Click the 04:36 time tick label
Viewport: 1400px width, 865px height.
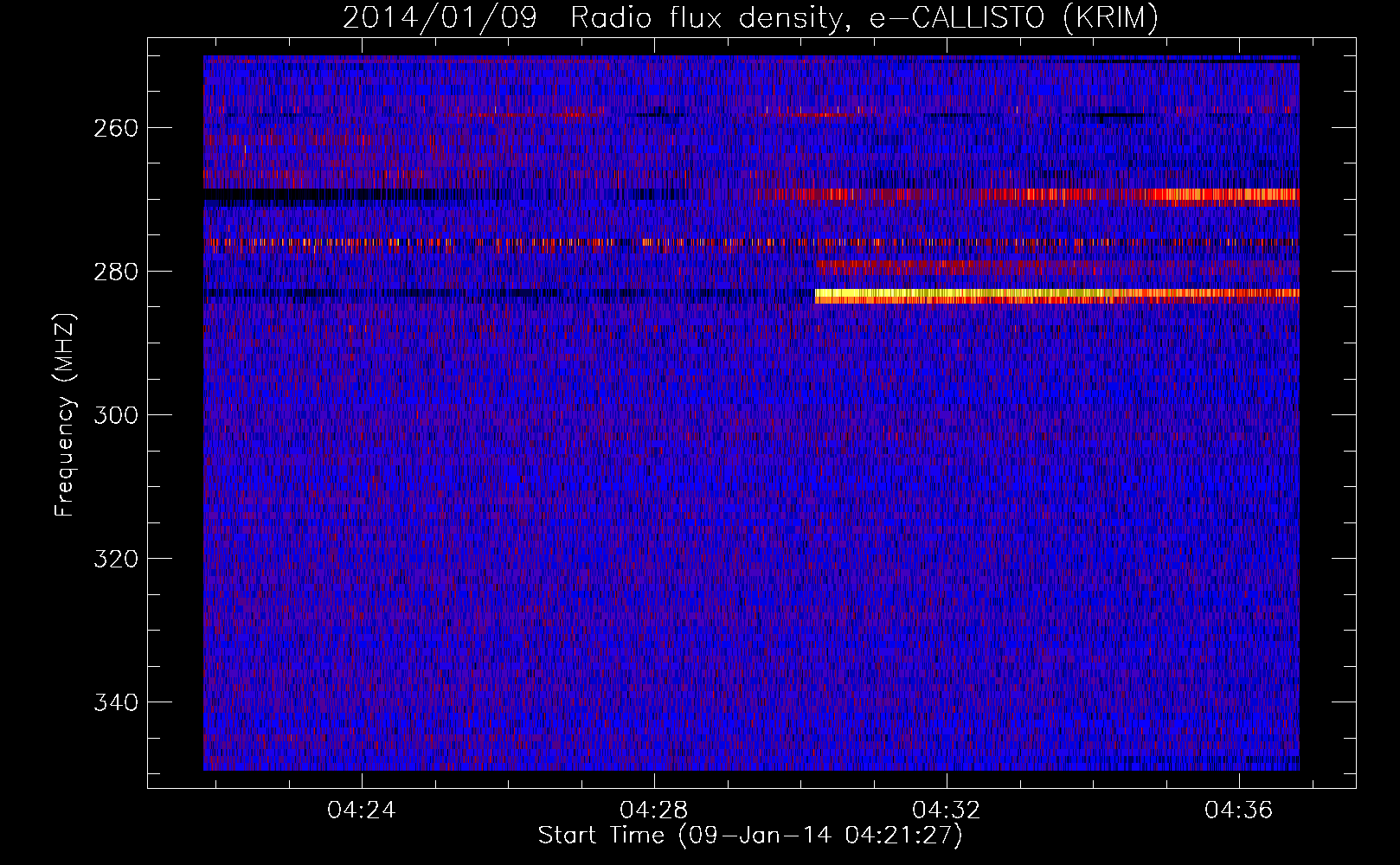1239,811
